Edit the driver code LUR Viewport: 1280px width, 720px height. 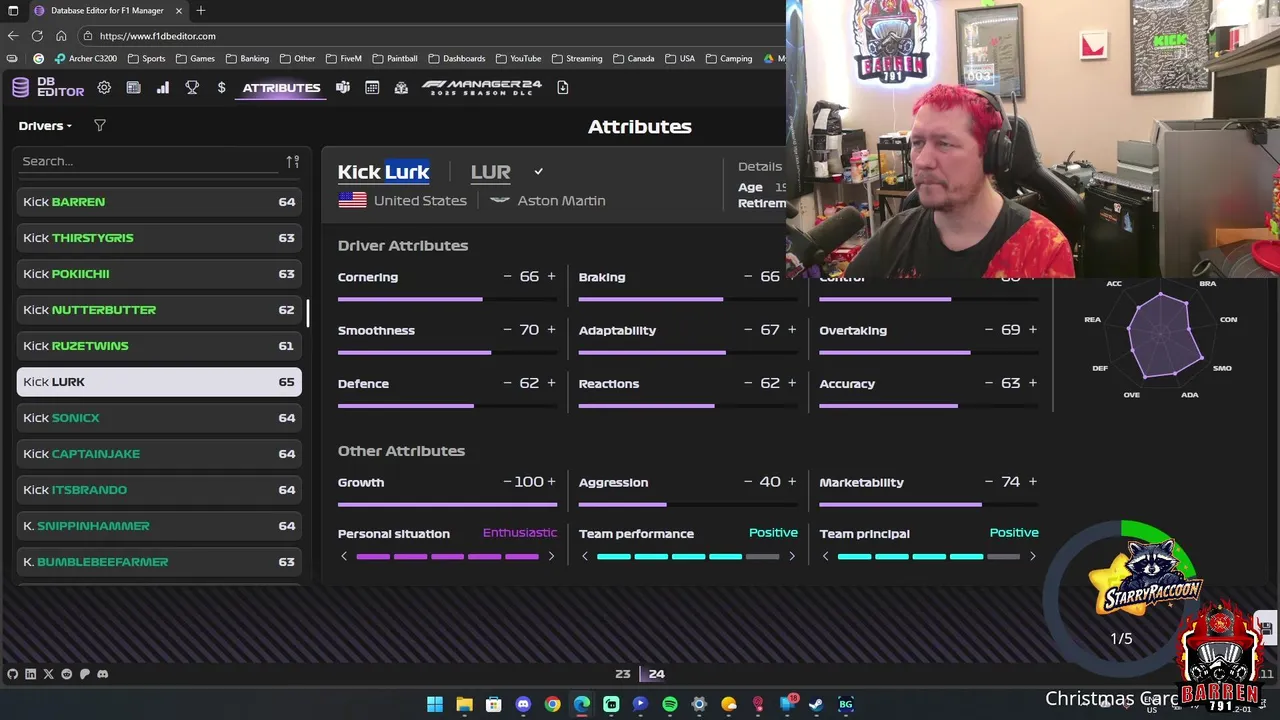(x=490, y=172)
